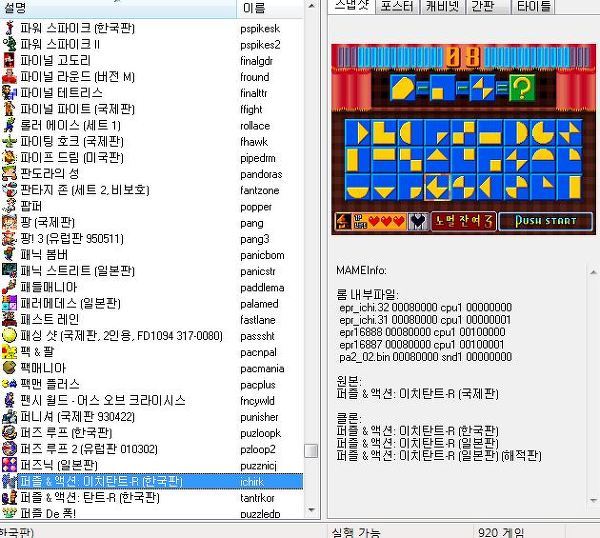
Task: Click the passsht game icon
Action: tap(9, 336)
